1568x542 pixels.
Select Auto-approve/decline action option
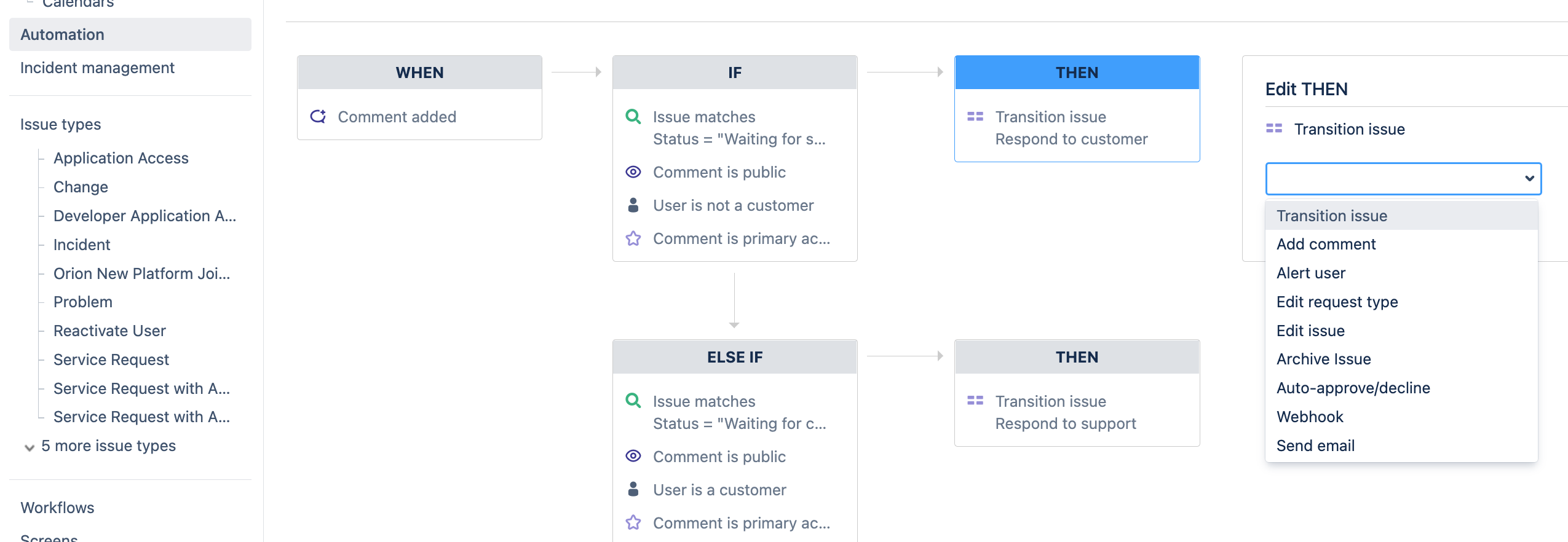[1353, 388]
